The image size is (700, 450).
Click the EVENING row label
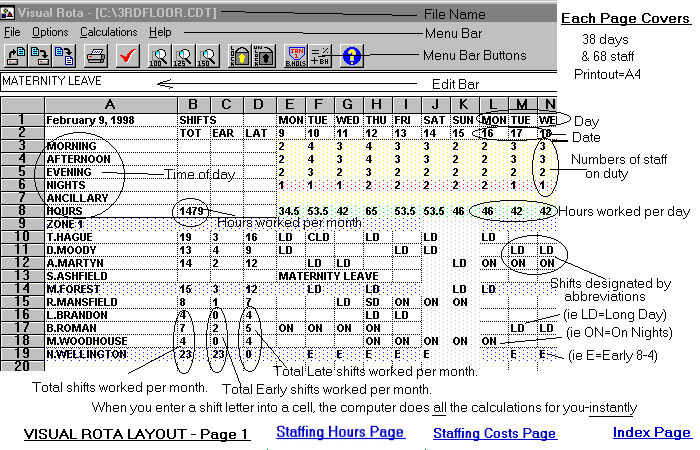(111, 172)
